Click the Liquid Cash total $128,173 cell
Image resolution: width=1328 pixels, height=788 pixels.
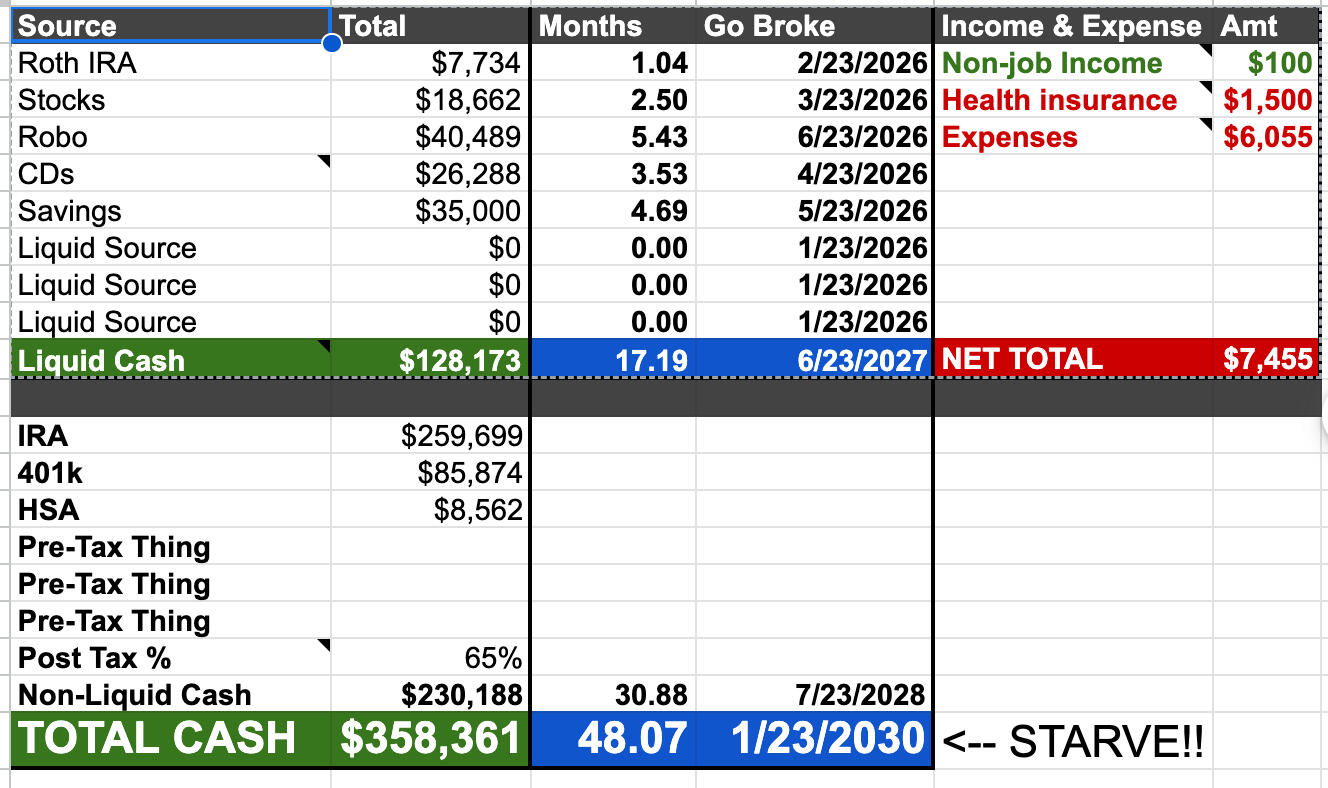[x=430, y=360]
